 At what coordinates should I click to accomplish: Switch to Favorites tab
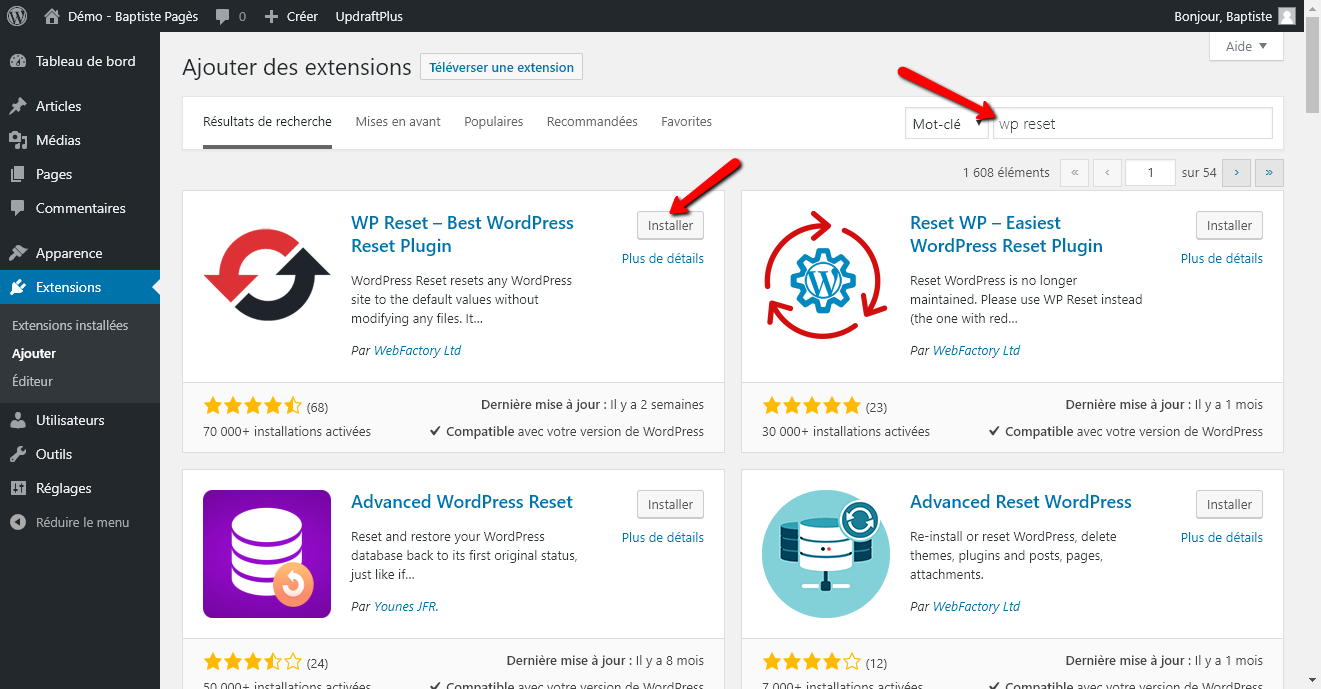[686, 122]
